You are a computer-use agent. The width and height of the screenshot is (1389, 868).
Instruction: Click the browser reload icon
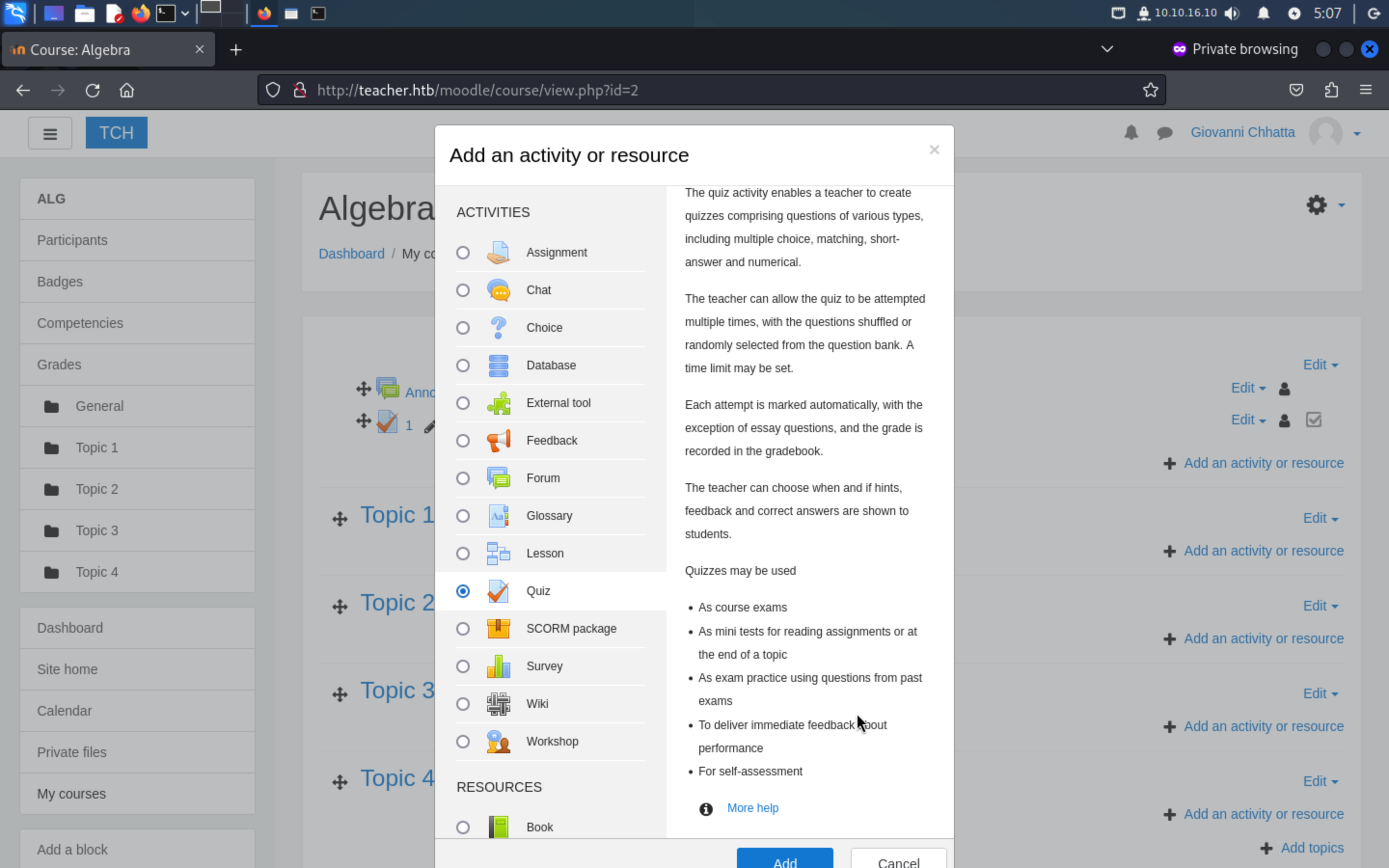click(x=93, y=90)
